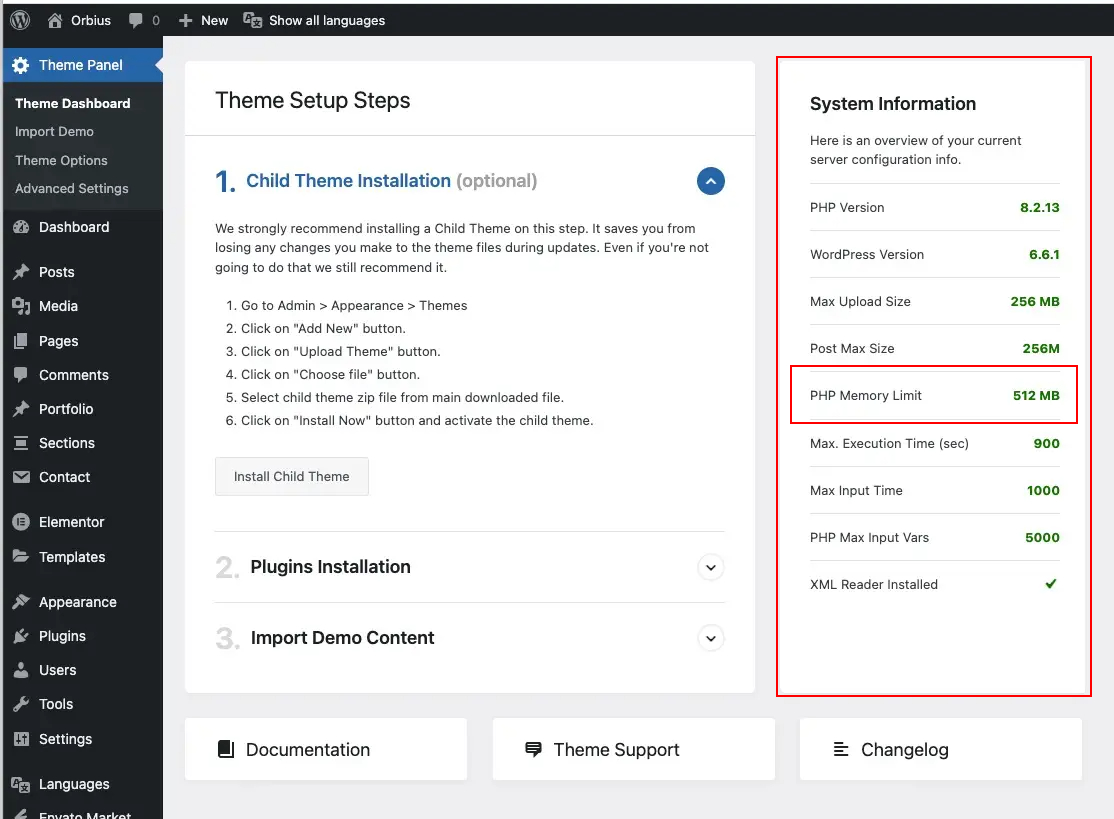The image size is (1114, 819).
Task: Click the Documentation book icon
Action: [226, 749]
